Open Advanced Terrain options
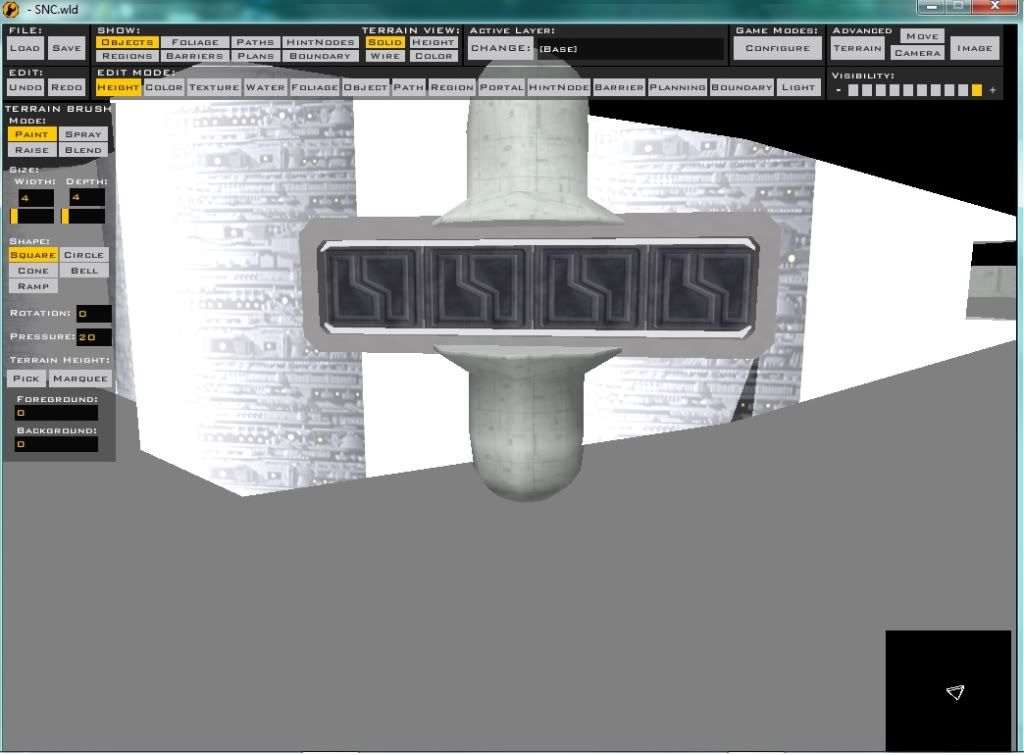 pos(857,48)
